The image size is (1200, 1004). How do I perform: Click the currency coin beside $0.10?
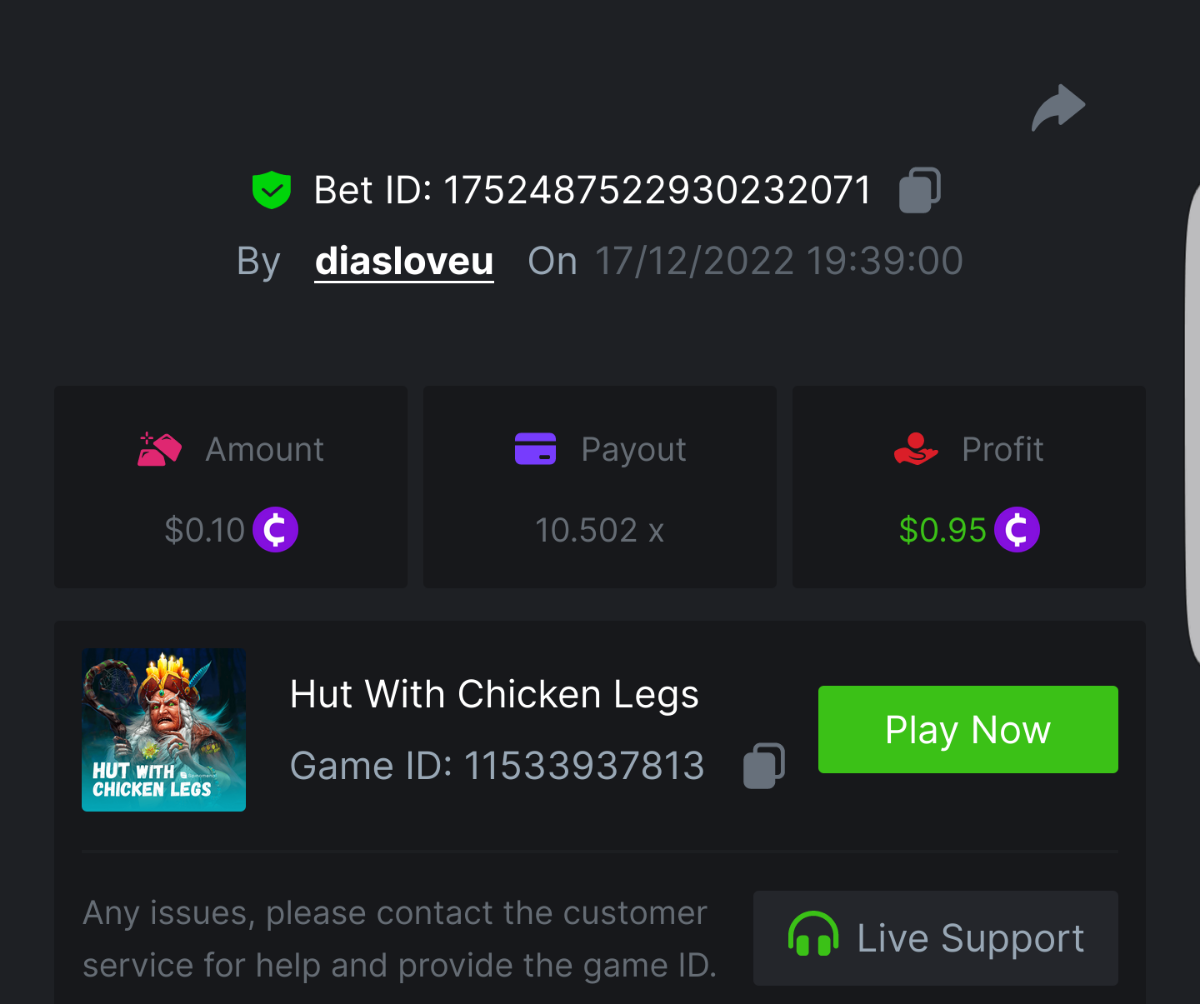click(x=275, y=530)
